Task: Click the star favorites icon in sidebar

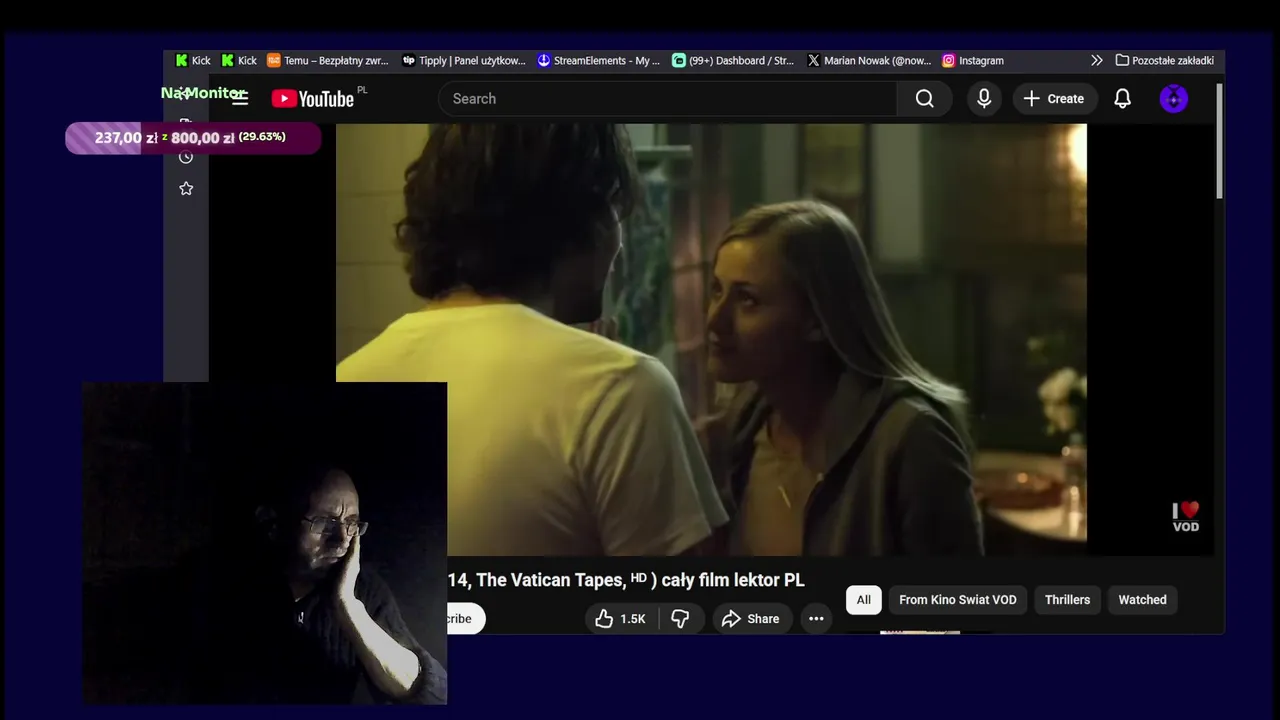Action: [186, 189]
